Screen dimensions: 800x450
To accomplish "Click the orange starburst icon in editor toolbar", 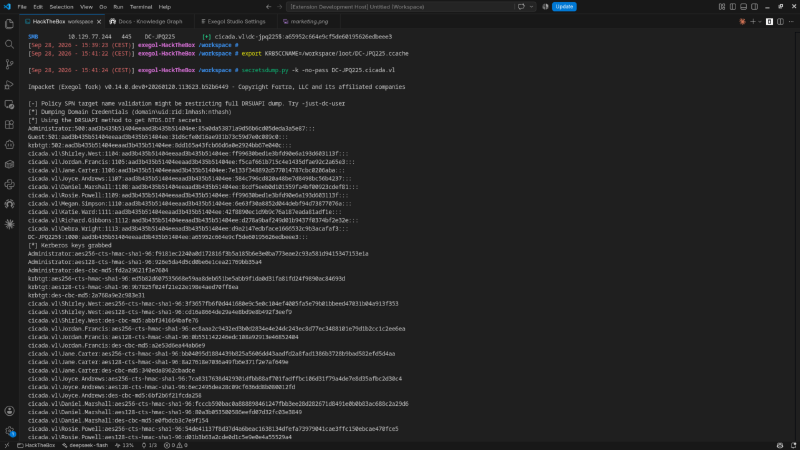I will point(742,21).
